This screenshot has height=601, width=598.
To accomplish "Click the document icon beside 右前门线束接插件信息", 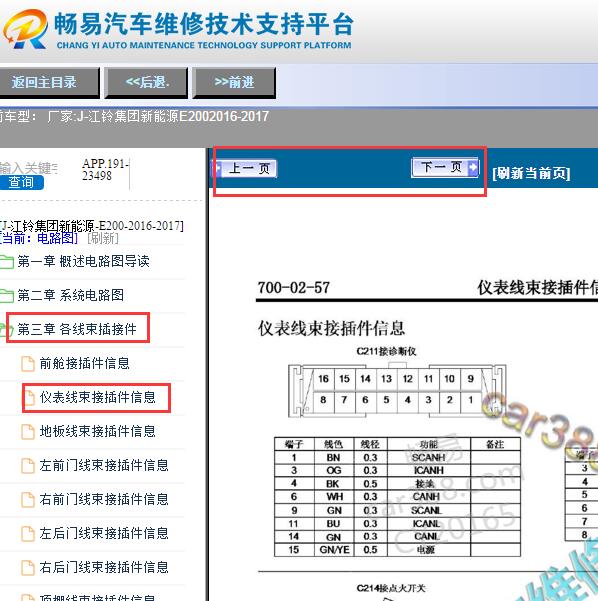I will (x=28, y=499).
